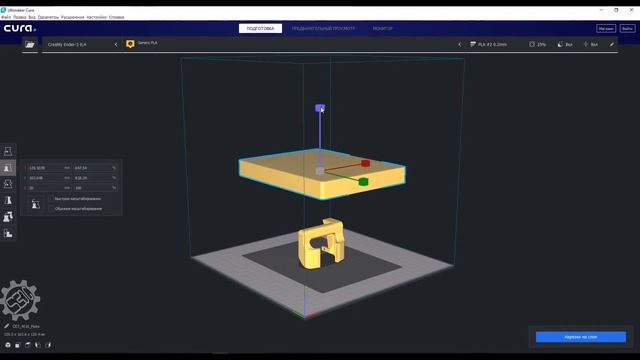Click the Y scale percent input field

95,178
